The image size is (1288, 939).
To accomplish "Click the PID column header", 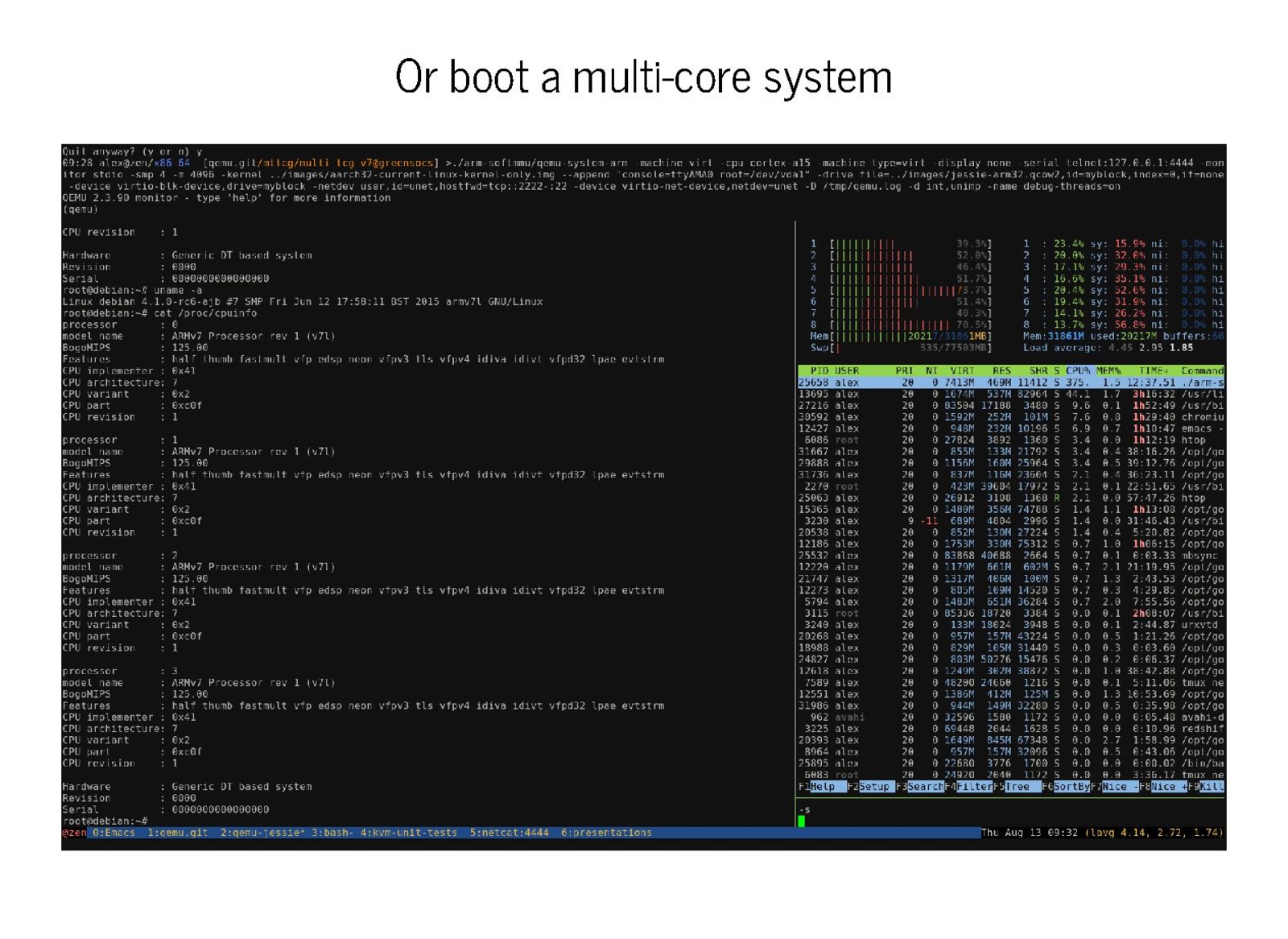I will (819, 371).
